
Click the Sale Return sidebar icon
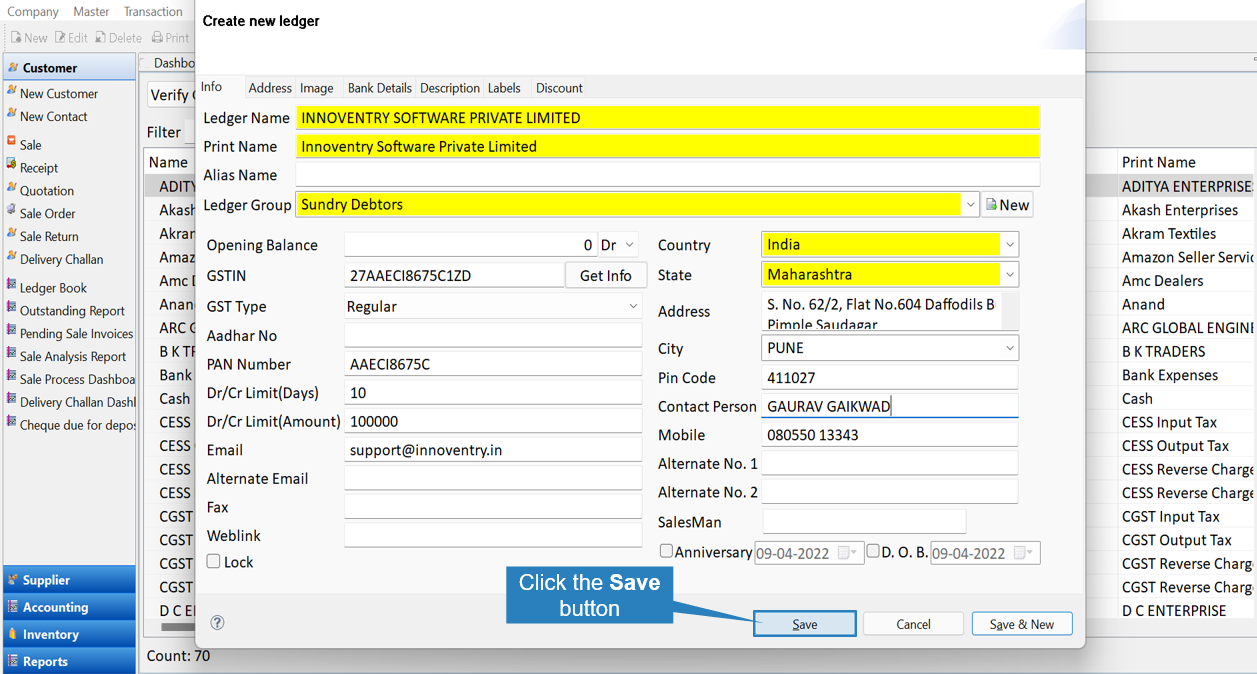pyautogui.click(x=11, y=235)
